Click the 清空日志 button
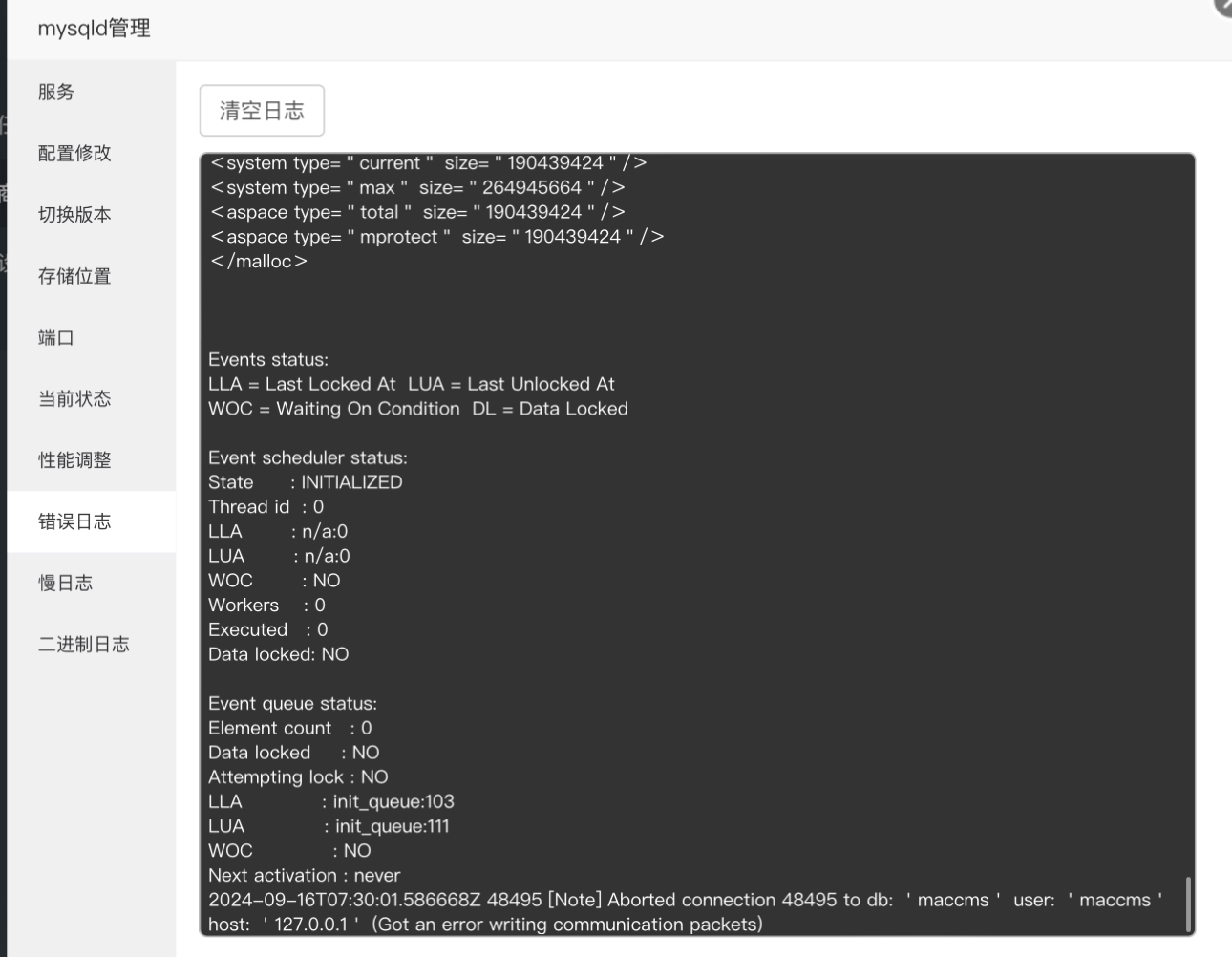Viewport: 1232px width, 957px height. (262, 111)
